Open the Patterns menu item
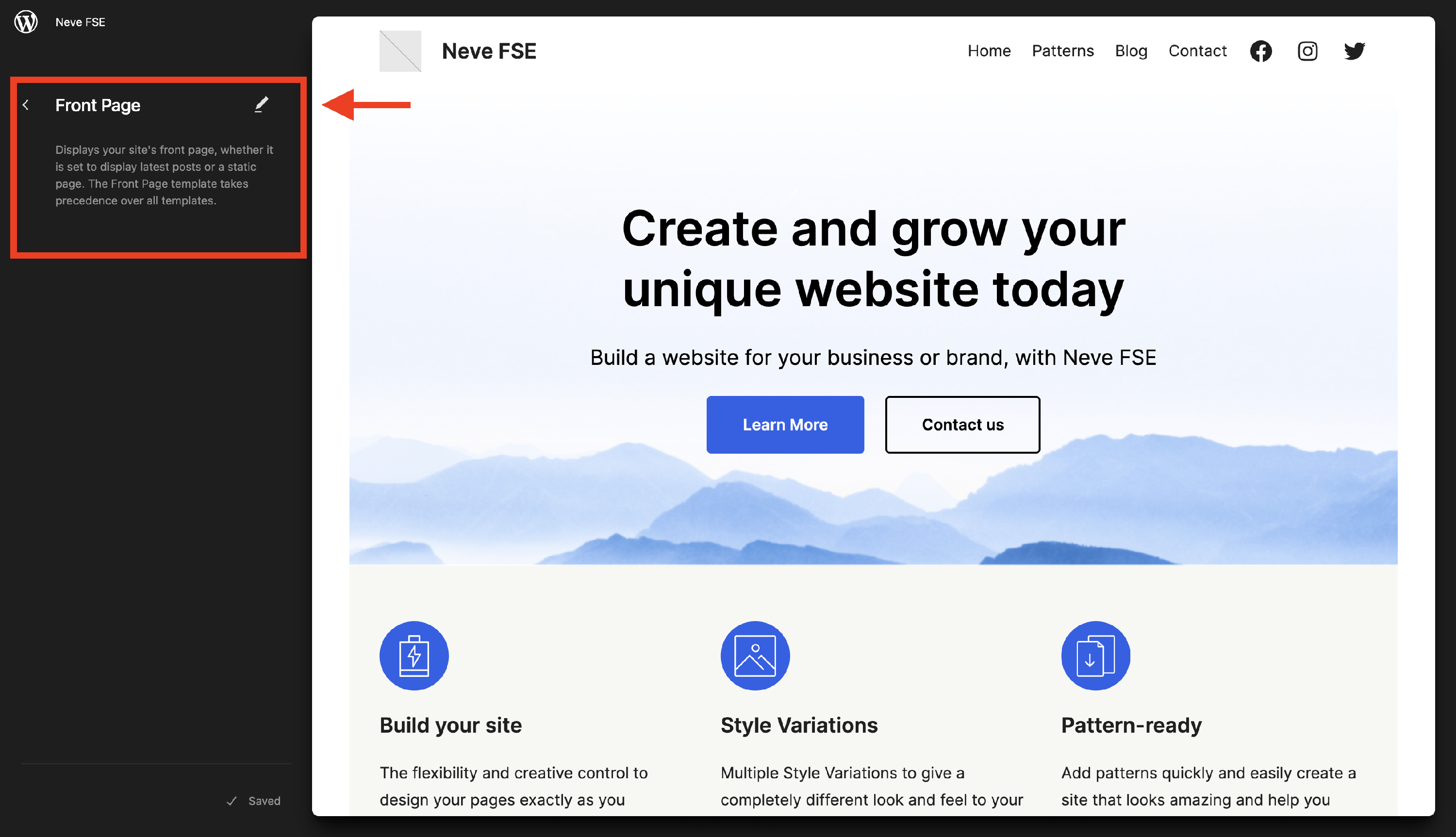The height and width of the screenshot is (837, 1456). (x=1062, y=51)
